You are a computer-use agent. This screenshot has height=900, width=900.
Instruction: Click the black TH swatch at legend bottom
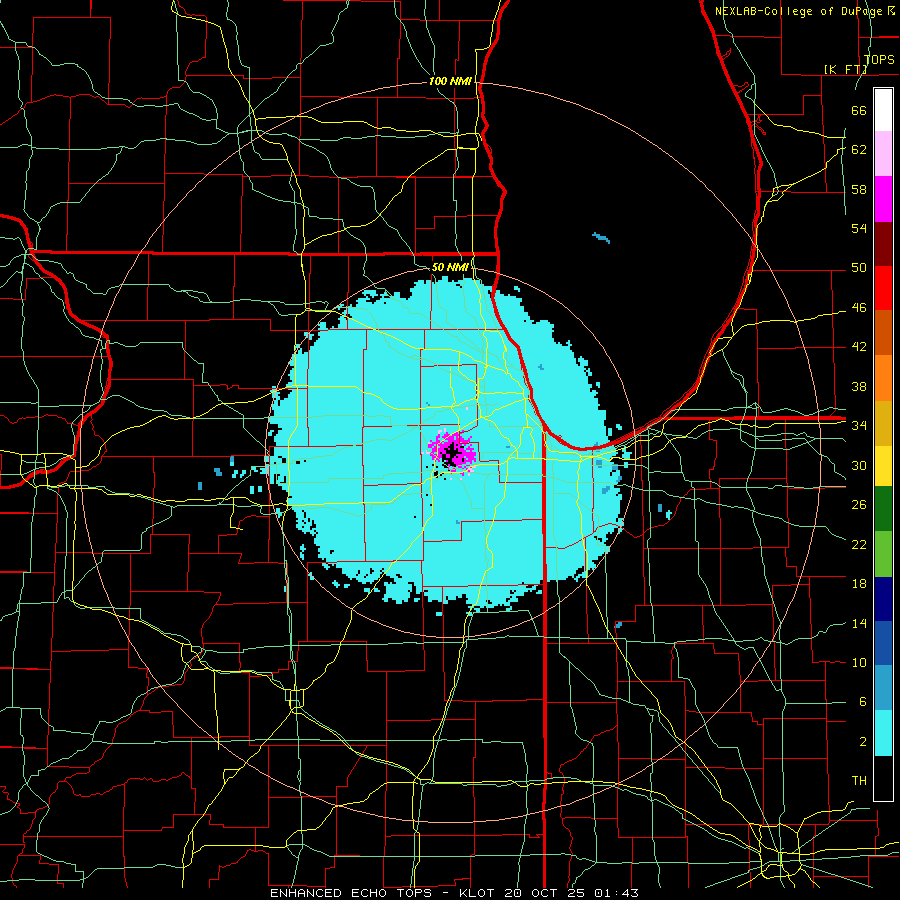[883, 778]
